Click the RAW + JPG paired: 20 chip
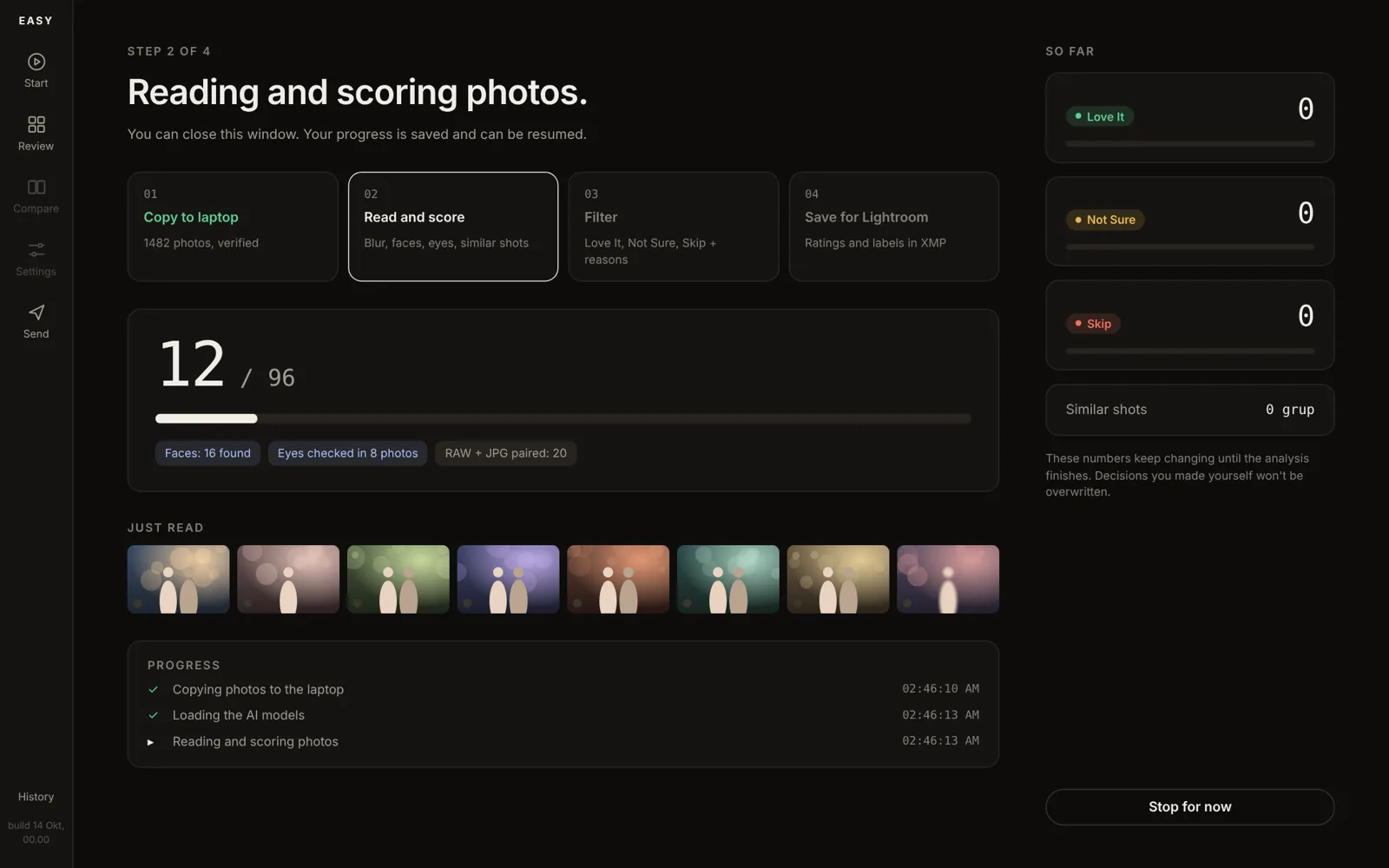The height and width of the screenshot is (868, 1389). pyautogui.click(x=505, y=453)
